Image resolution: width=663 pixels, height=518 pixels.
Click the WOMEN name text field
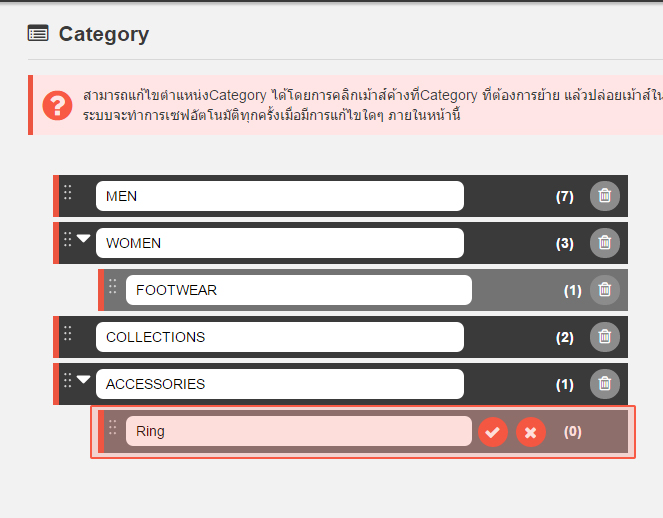(x=280, y=243)
